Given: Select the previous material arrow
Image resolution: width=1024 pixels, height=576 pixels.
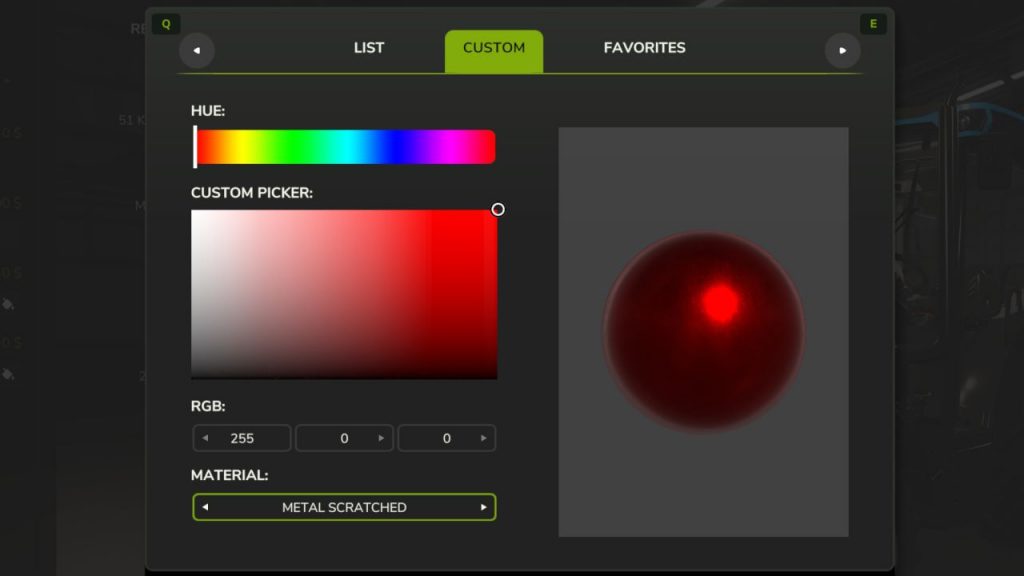Looking at the screenshot, I should coord(206,507).
